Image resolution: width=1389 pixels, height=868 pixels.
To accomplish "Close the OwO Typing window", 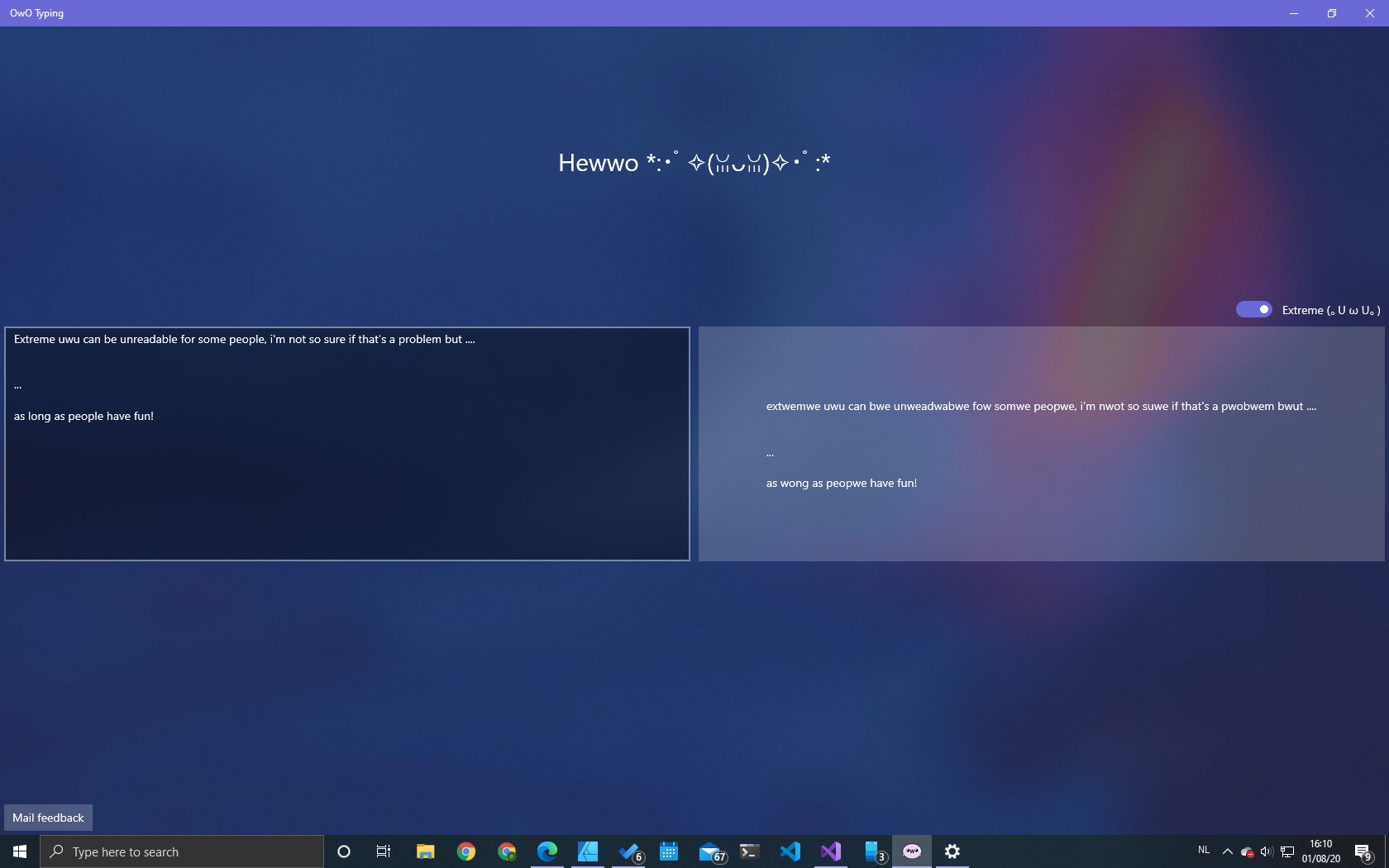I will [1370, 13].
